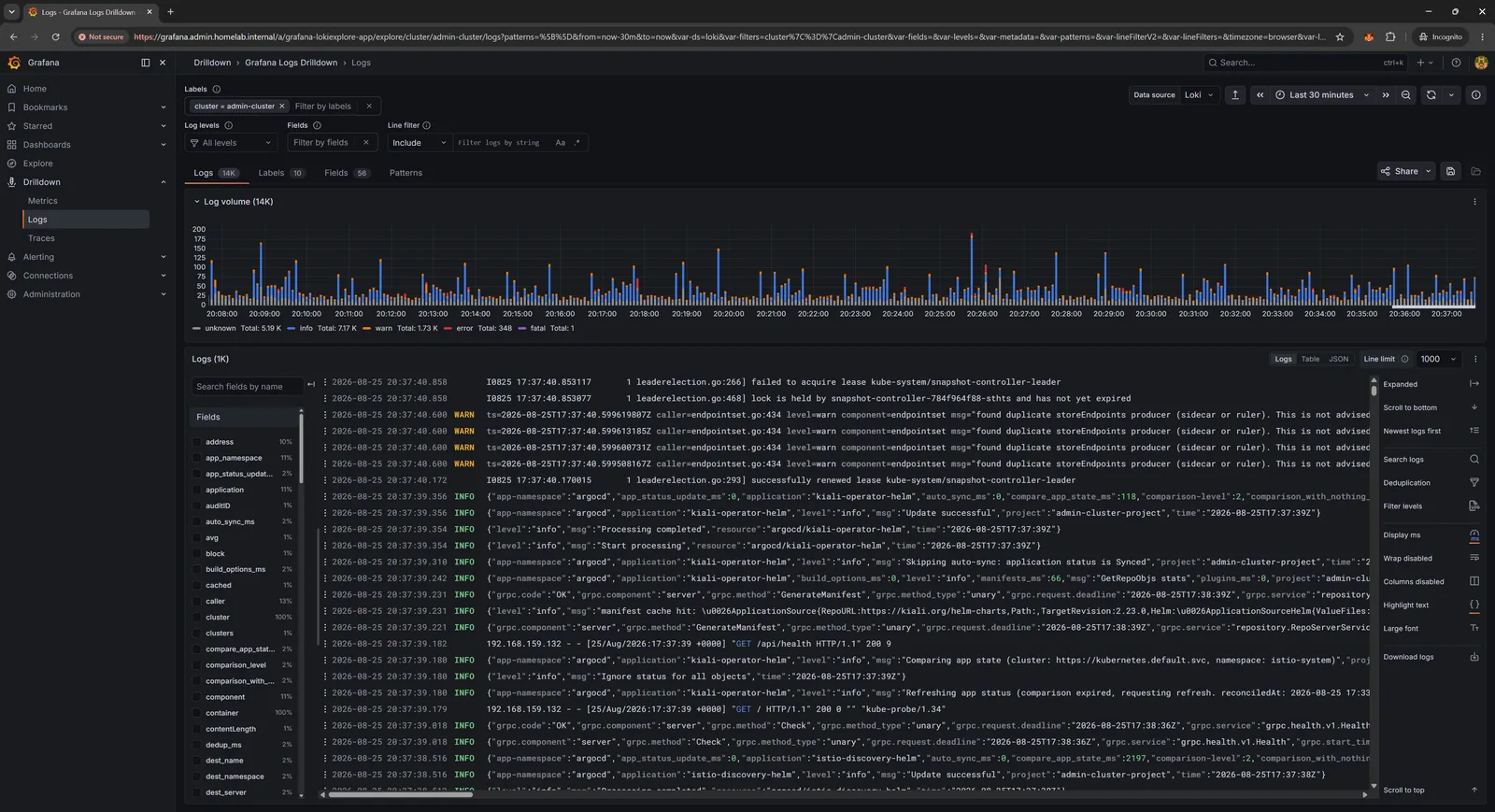Toggle the warn series legend swatch
This screenshot has height=812, width=1495.
(367, 329)
